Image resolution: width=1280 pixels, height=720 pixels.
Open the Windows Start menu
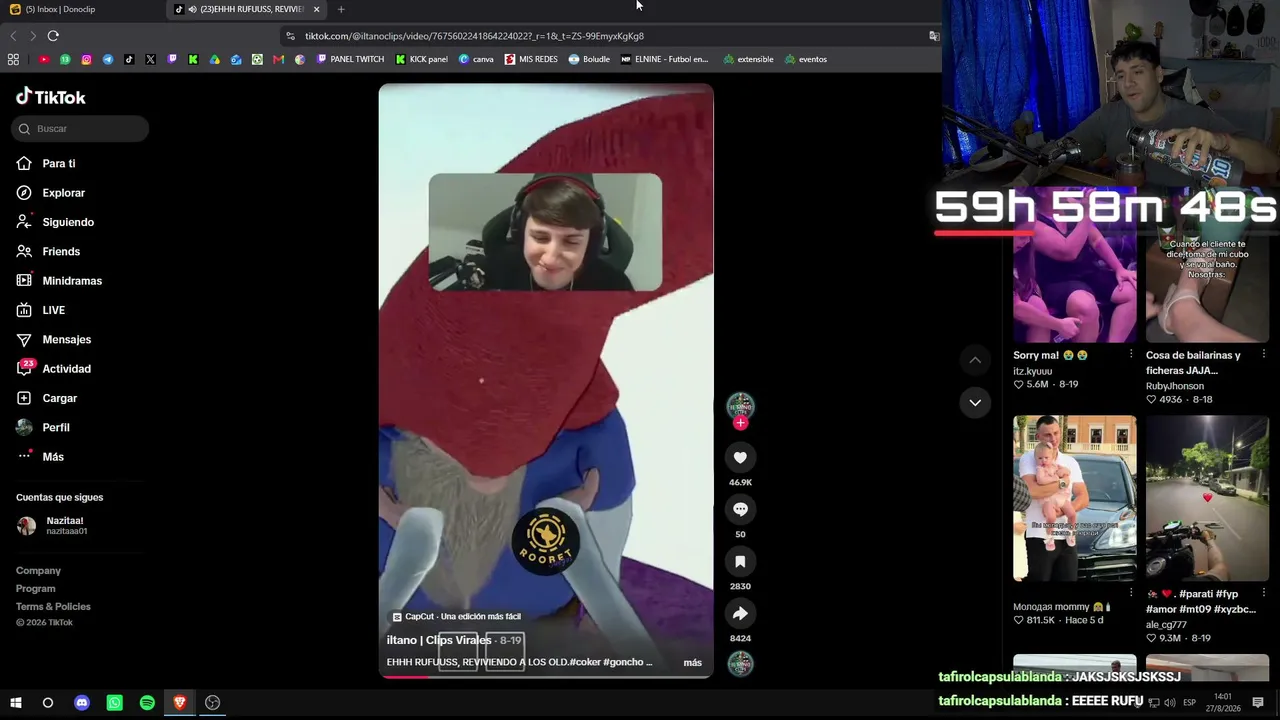coord(16,703)
